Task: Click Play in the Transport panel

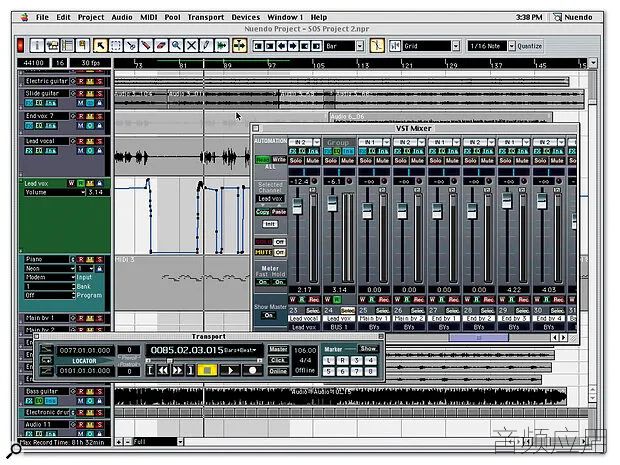Action: (230, 370)
